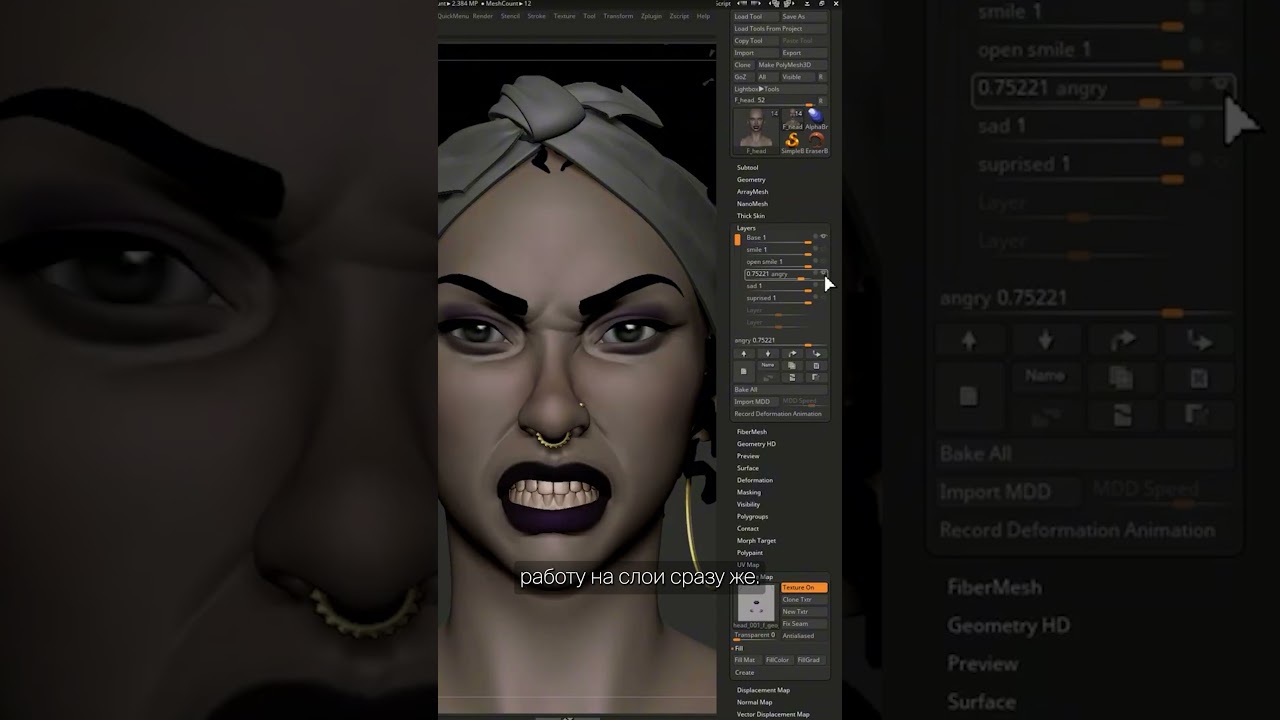Viewport: 1280px width, 720px height.
Task: Open the Stencil menu
Action: pos(510,16)
